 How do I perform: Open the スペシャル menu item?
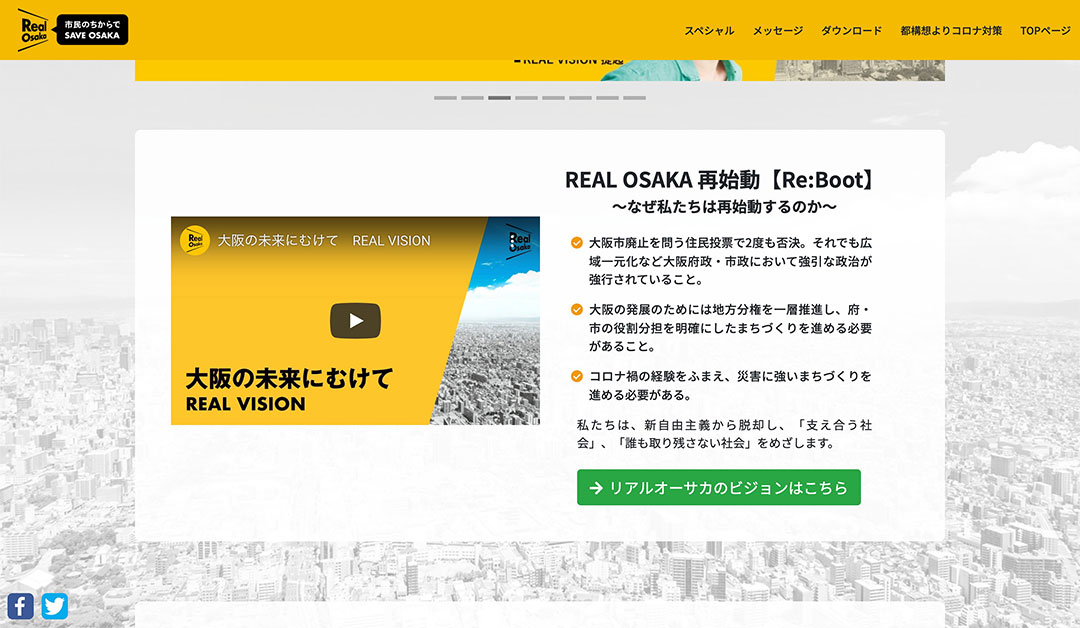pos(709,30)
